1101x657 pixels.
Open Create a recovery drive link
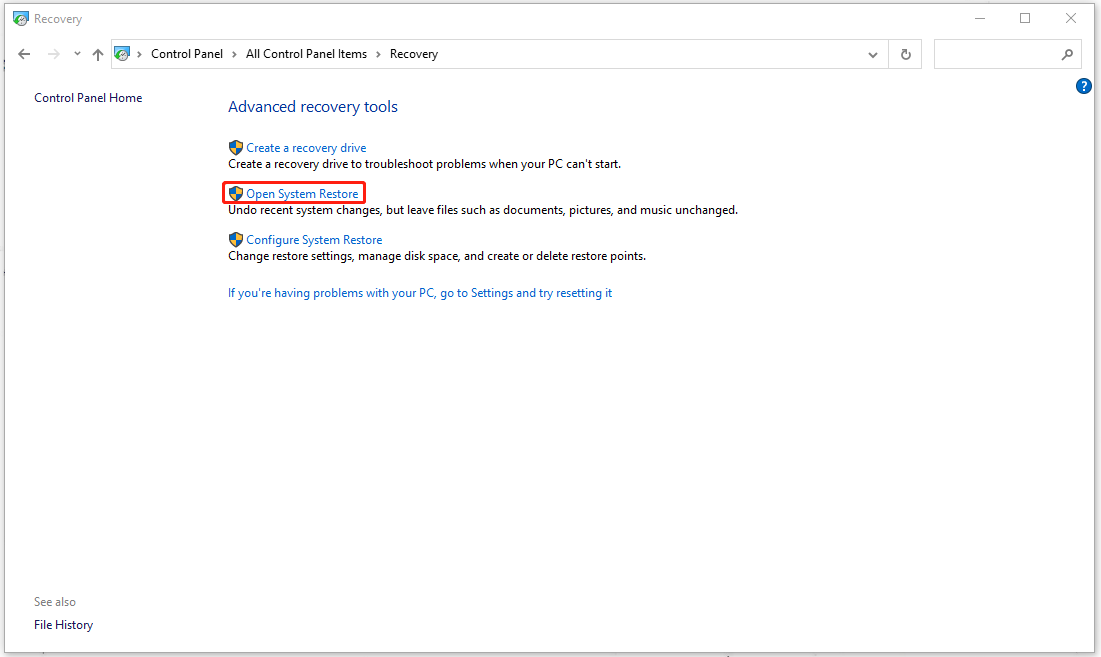(x=305, y=147)
